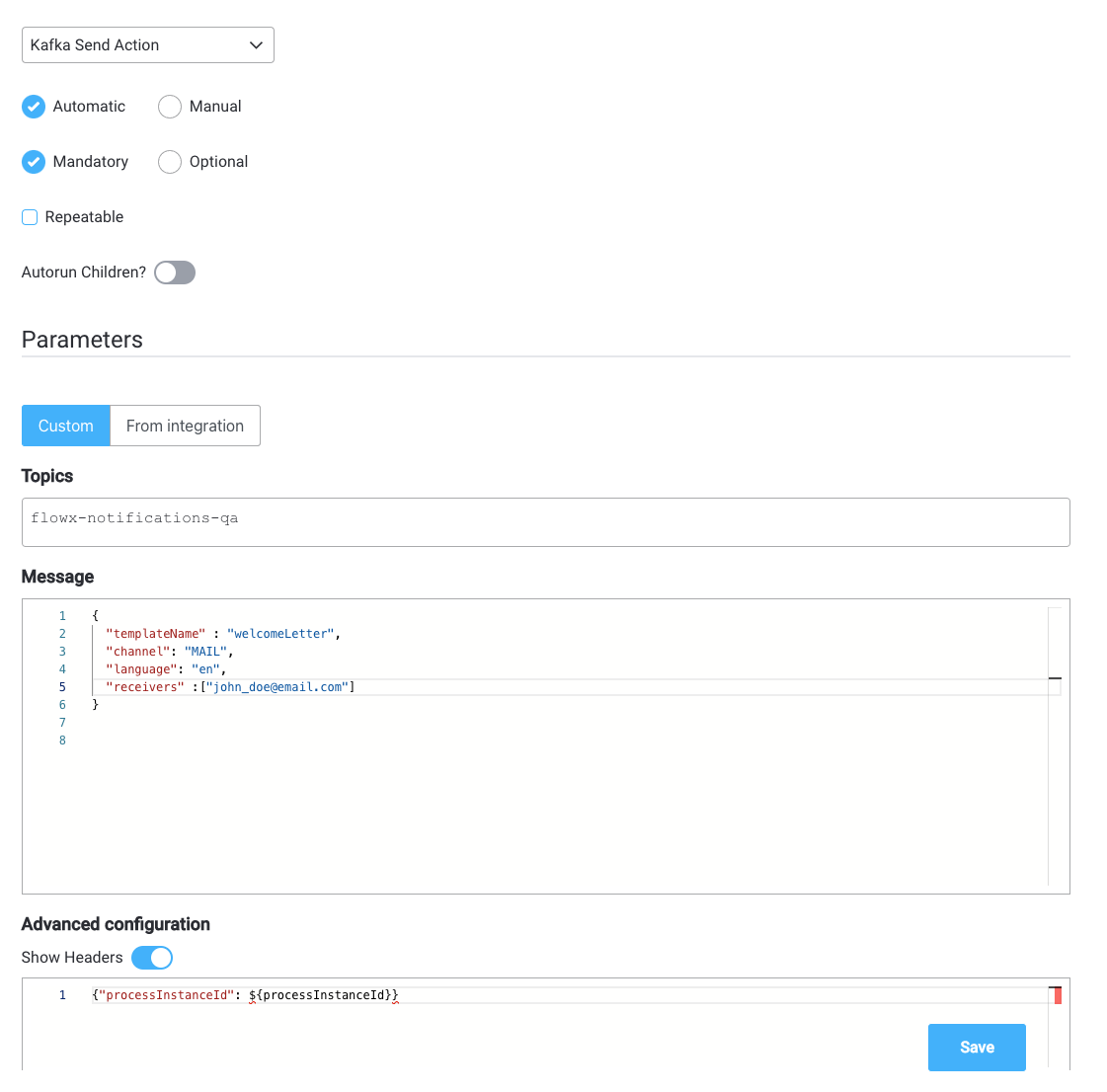The image size is (1107, 1092).
Task: Click the red error marker in headers editor
Action: (x=1058, y=996)
